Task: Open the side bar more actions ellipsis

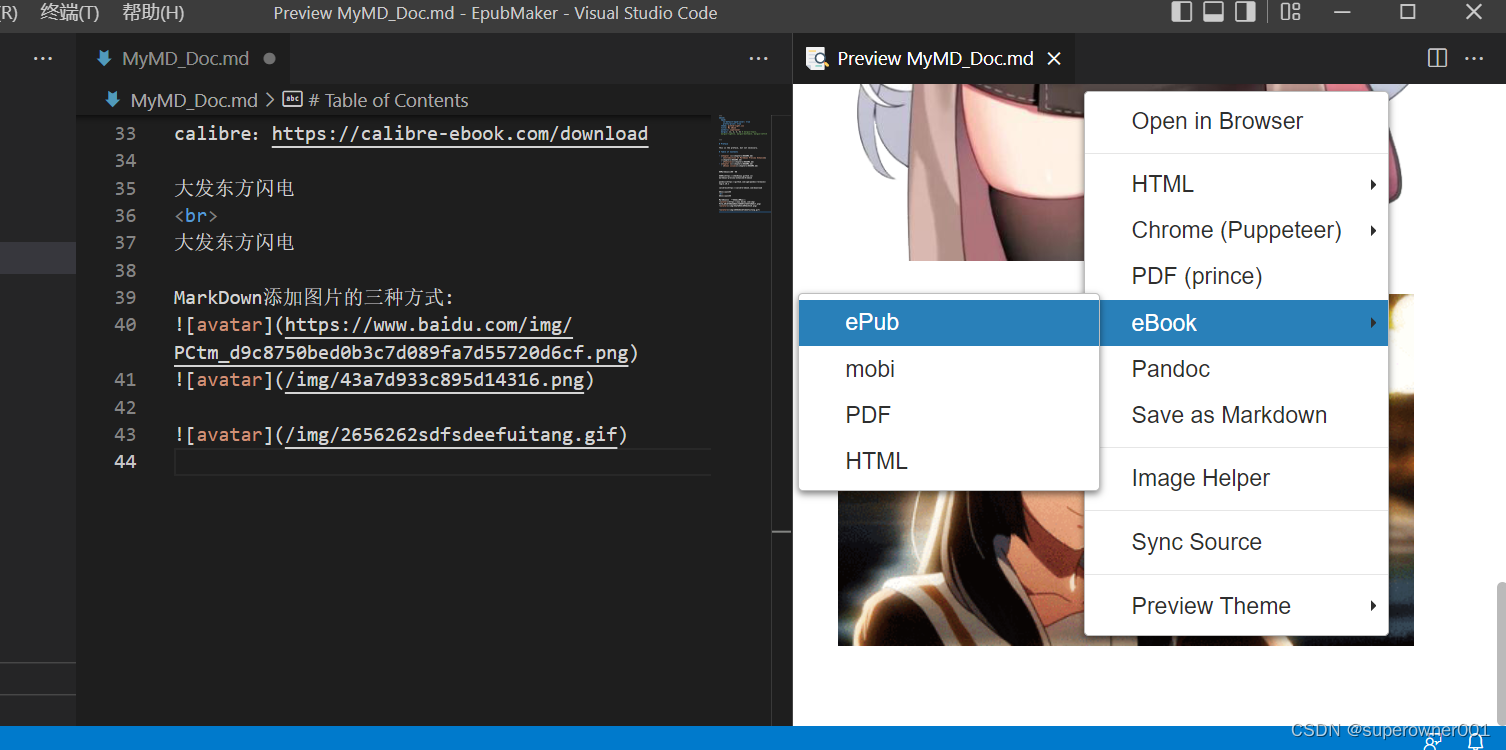Action: coord(43,58)
